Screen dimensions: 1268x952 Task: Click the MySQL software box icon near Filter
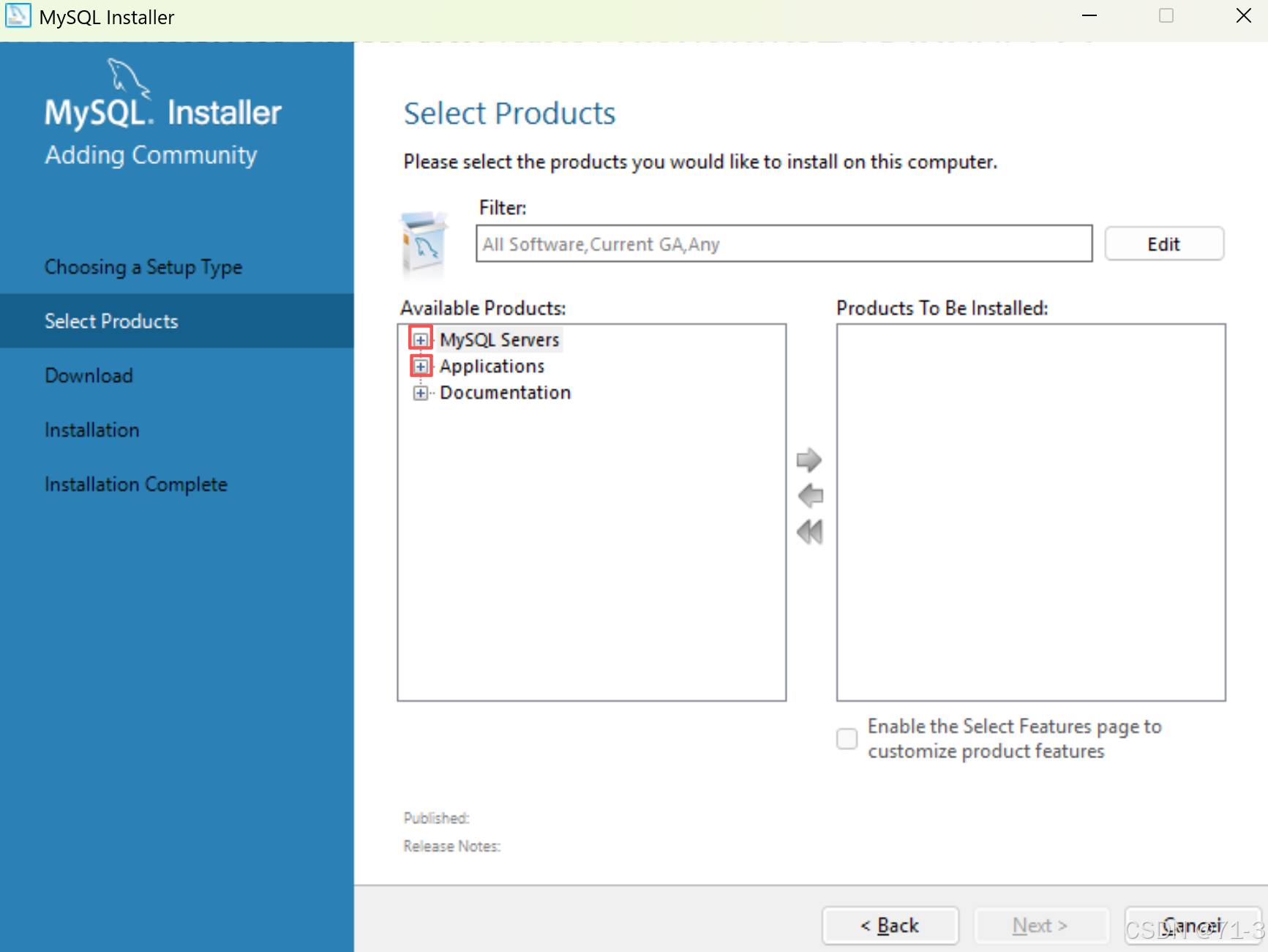[x=424, y=243]
